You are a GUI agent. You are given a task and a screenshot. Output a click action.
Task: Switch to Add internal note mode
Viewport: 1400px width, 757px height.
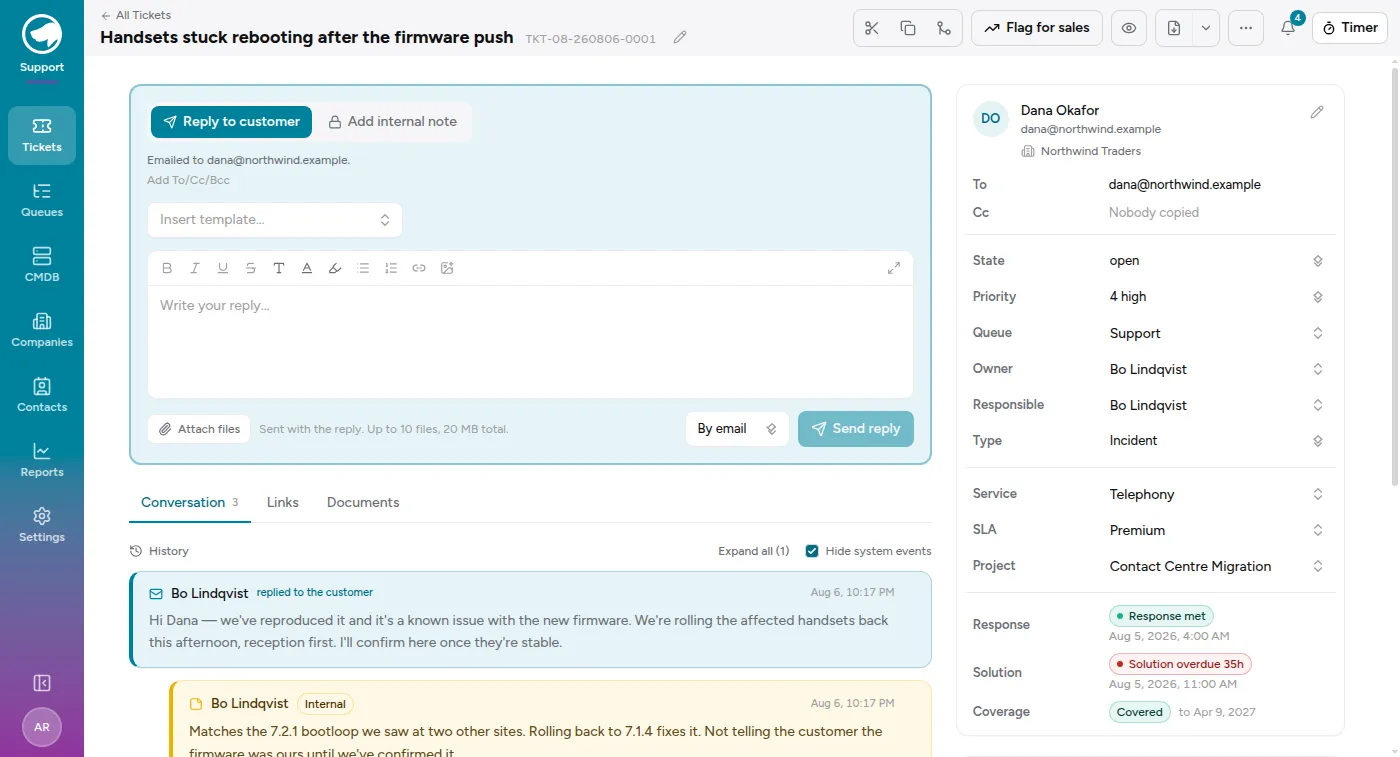[392, 121]
